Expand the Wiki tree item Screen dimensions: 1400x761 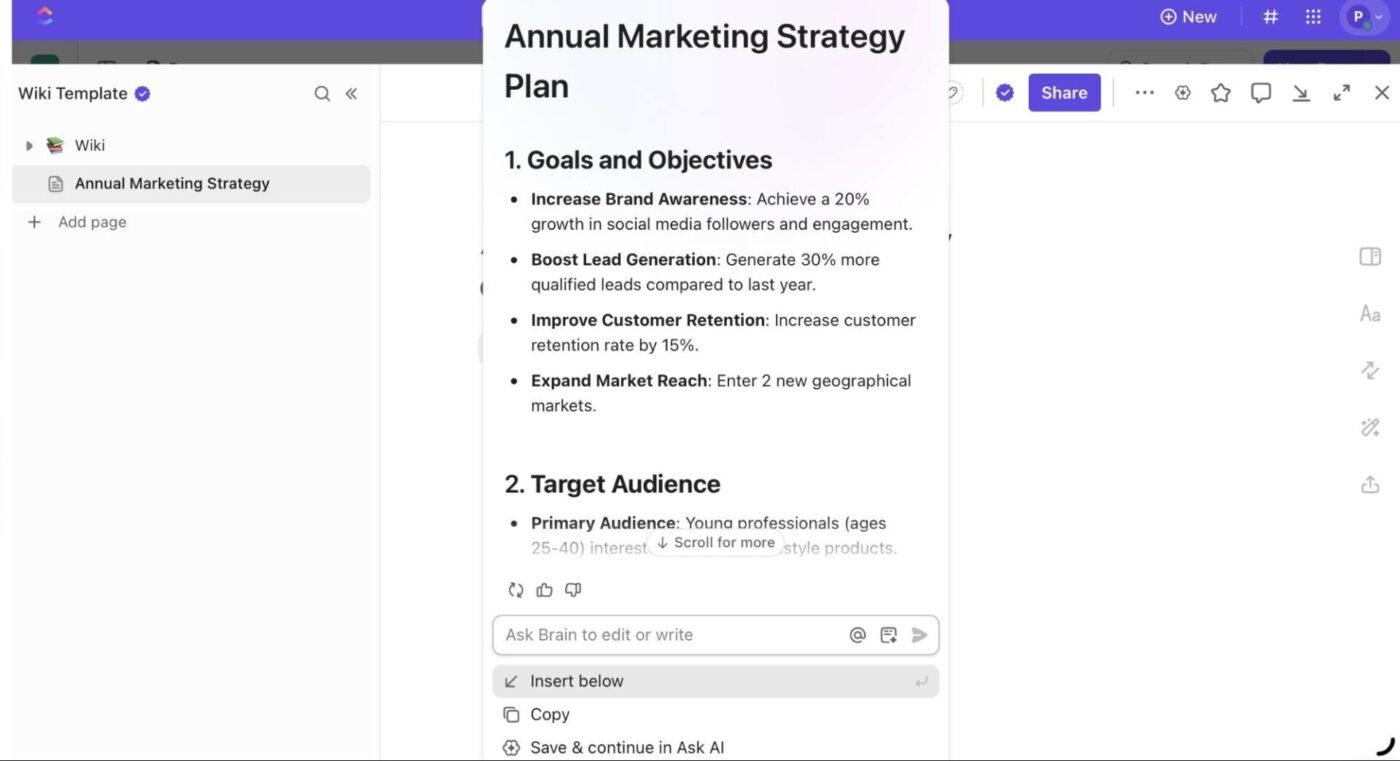click(x=28, y=144)
